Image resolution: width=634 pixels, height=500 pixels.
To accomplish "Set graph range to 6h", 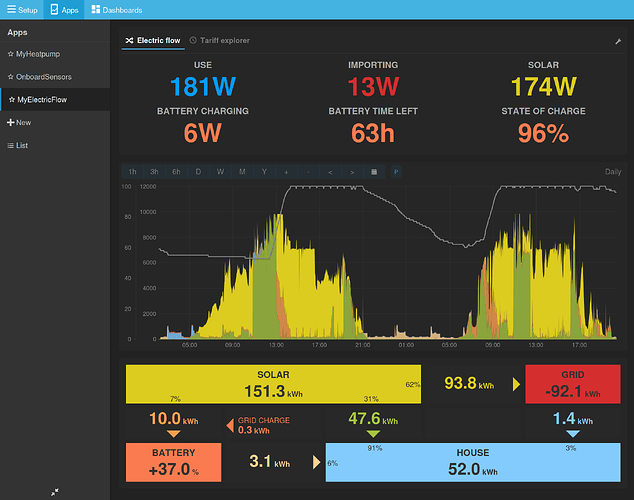I will (176, 172).
